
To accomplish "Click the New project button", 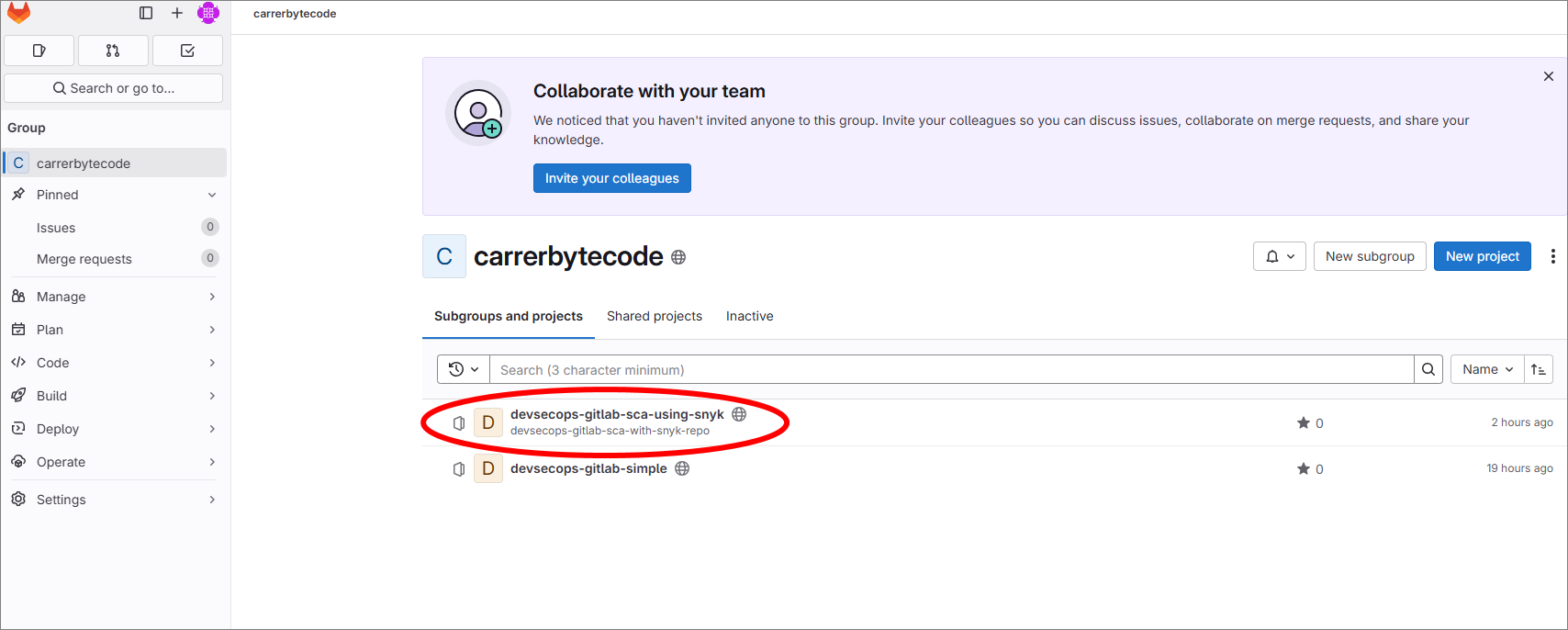I will pos(1483,256).
